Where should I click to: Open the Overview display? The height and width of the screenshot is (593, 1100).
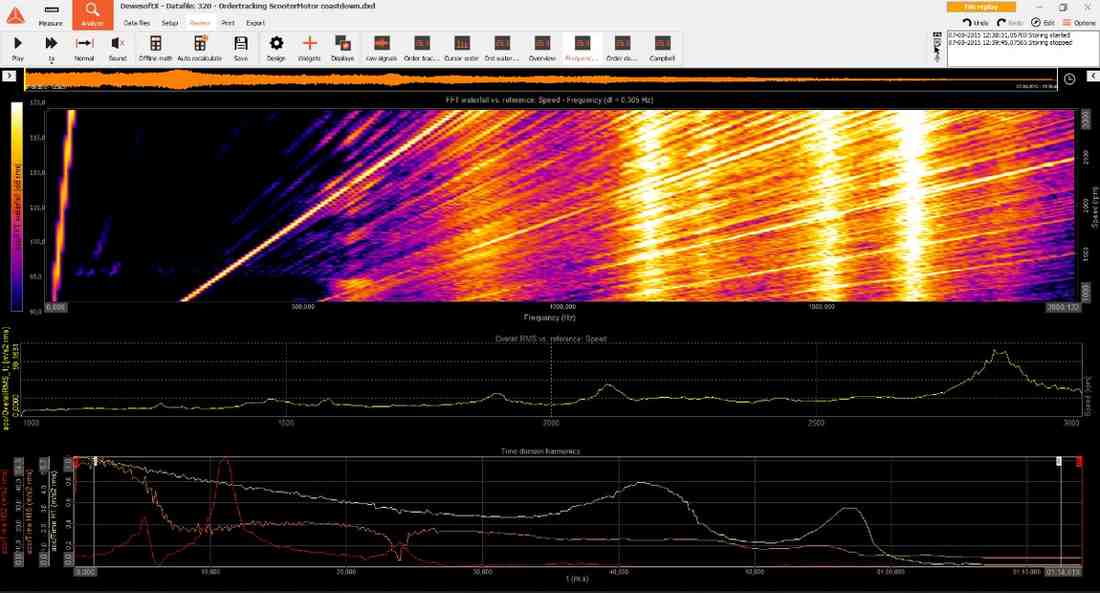pyautogui.click(x=542, y=47)
